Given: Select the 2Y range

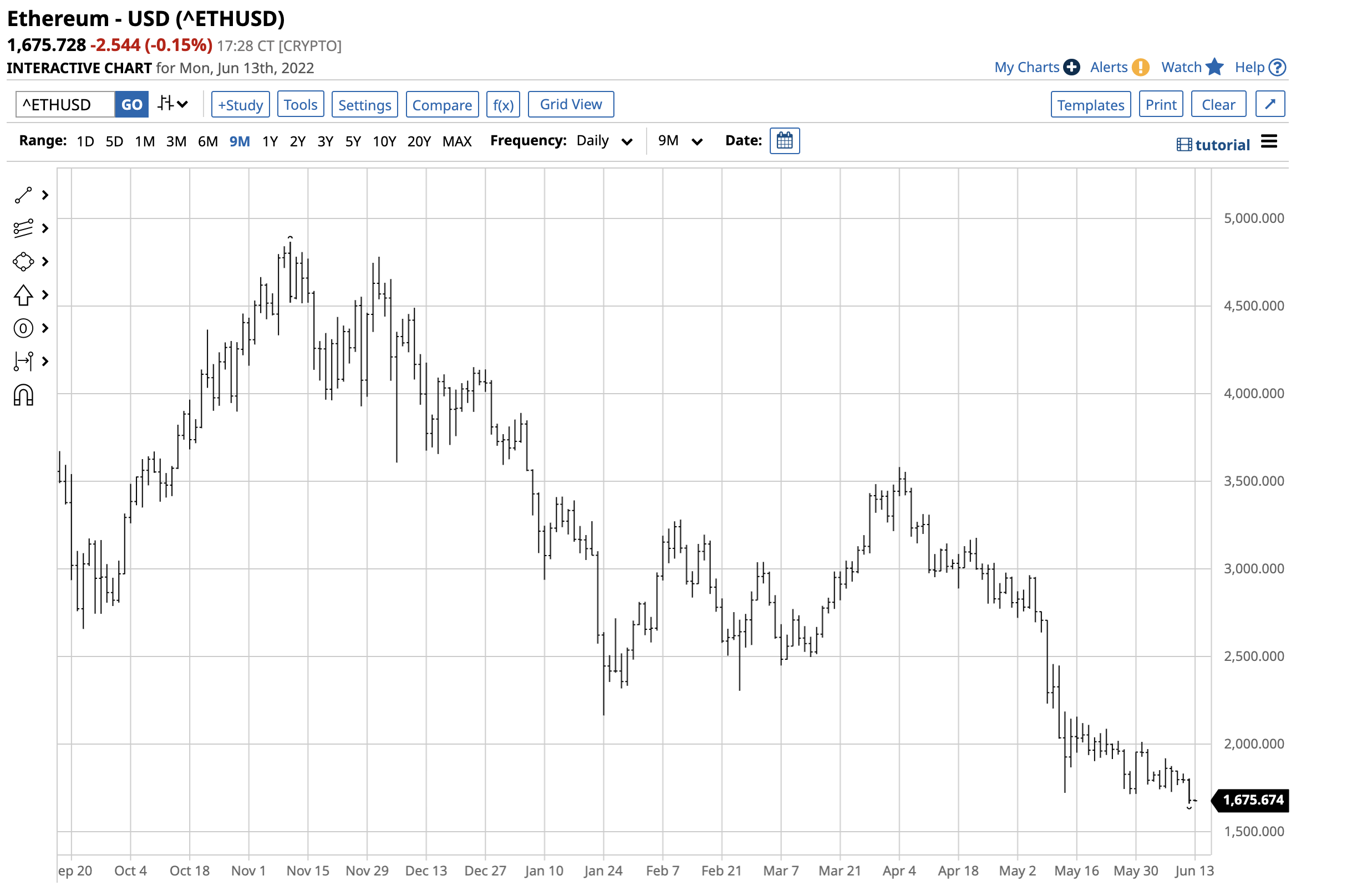Looking at the screenshot, I should tap(298, 141).
